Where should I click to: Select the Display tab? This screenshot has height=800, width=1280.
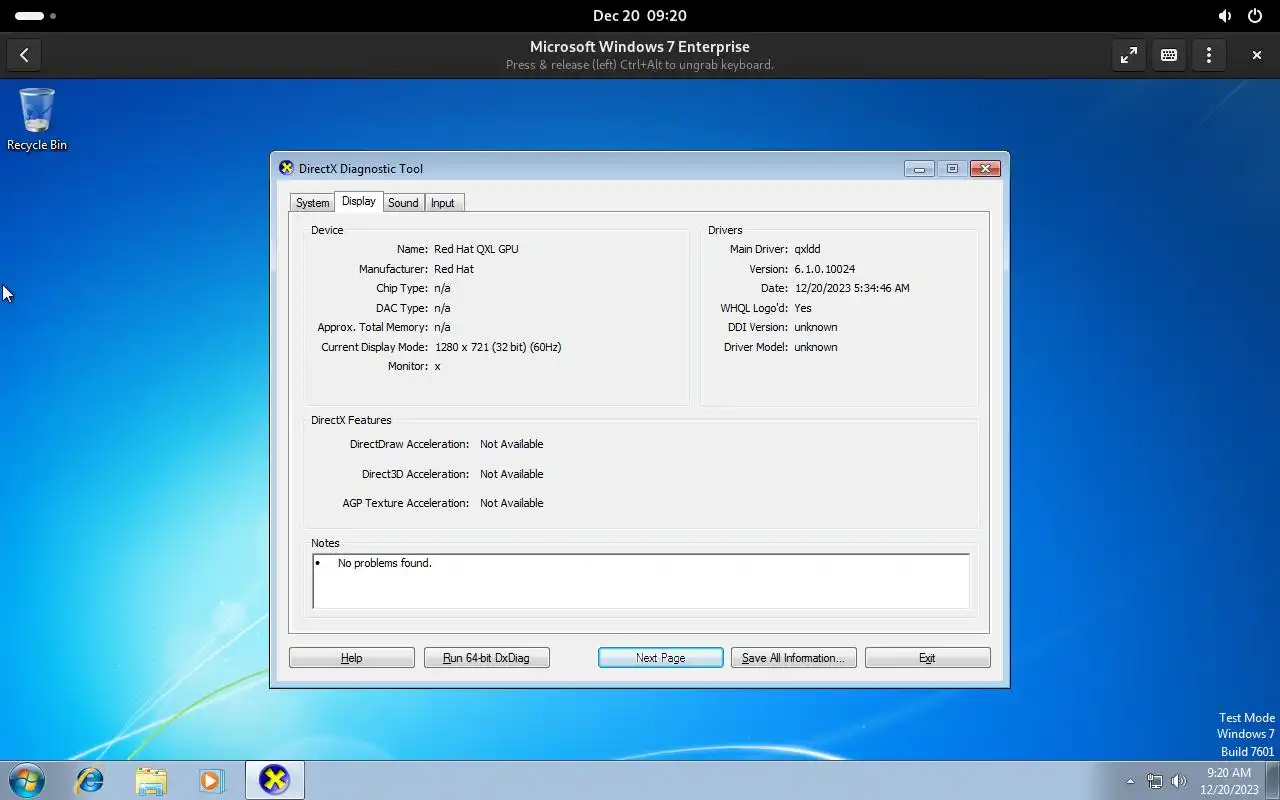pos(359,201)
